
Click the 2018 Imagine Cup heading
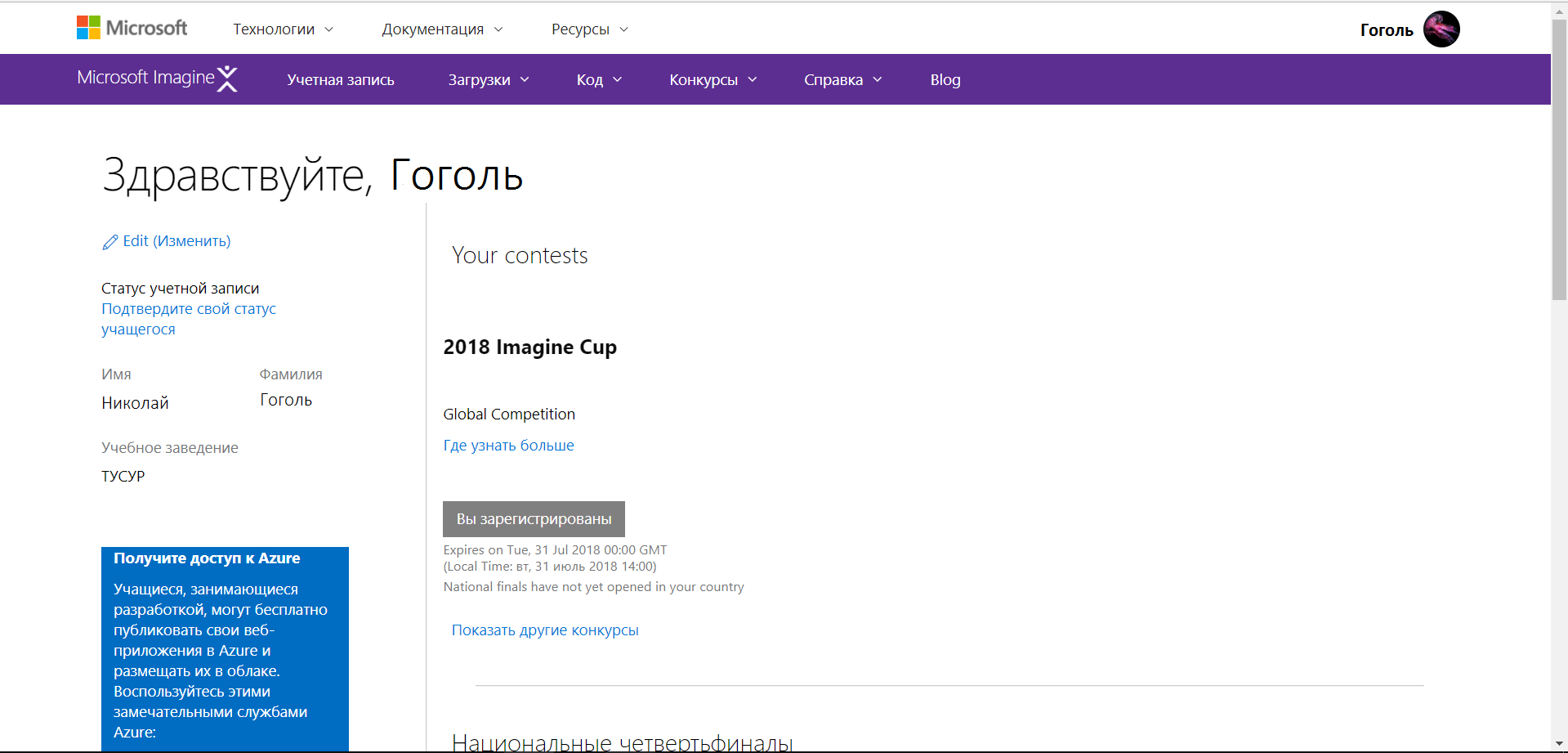(529, 347)
